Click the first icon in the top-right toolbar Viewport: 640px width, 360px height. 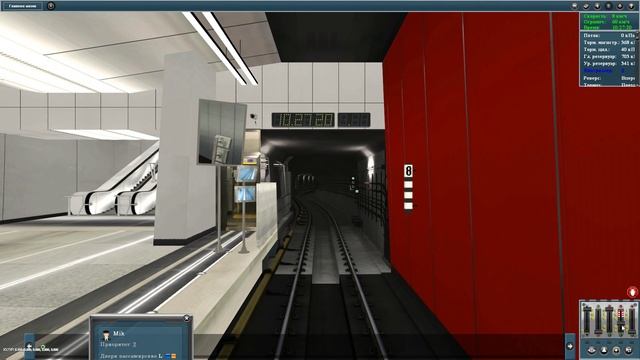[575, 6]
